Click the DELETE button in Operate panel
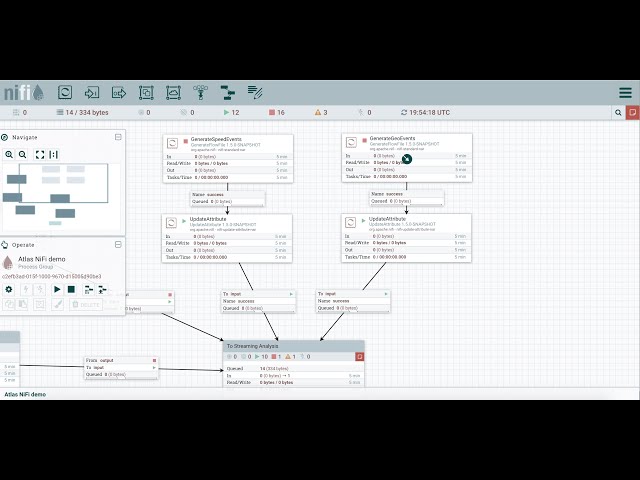 coord(86,304)
